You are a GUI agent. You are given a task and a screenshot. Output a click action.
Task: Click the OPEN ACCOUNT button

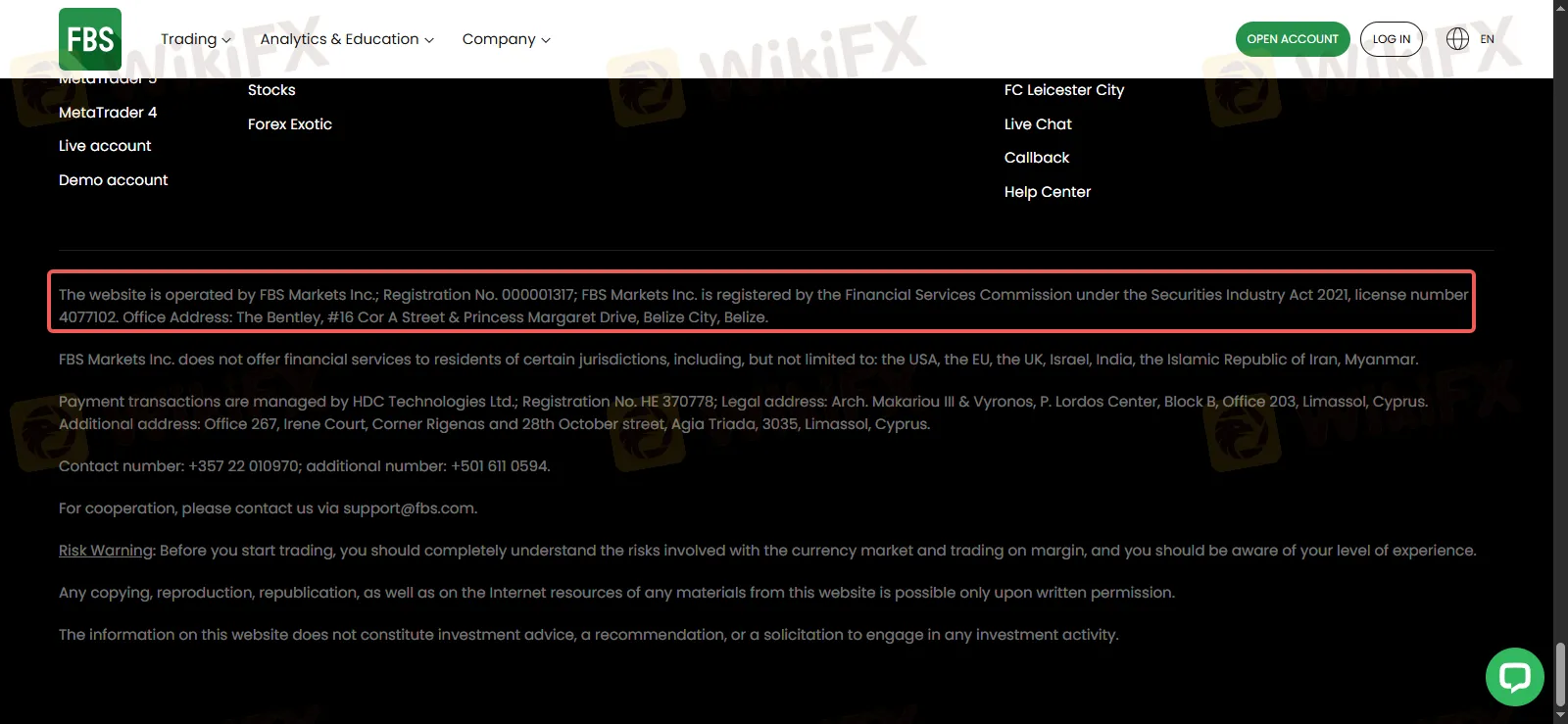pyautogui.click(x=1293, y=39)
